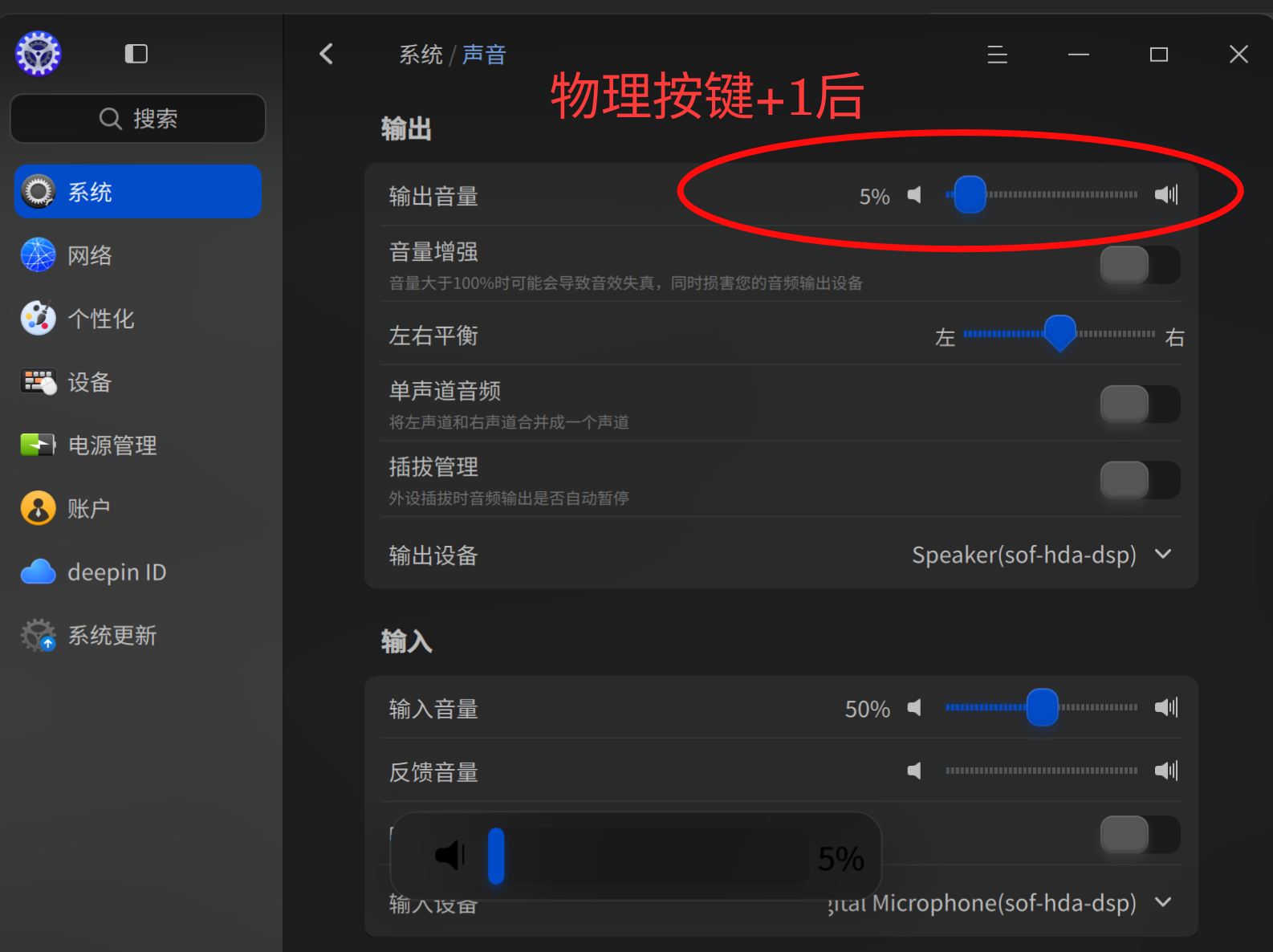
Task: Click the feedback volume low speaker icon
Action: (x=914, y=771)
